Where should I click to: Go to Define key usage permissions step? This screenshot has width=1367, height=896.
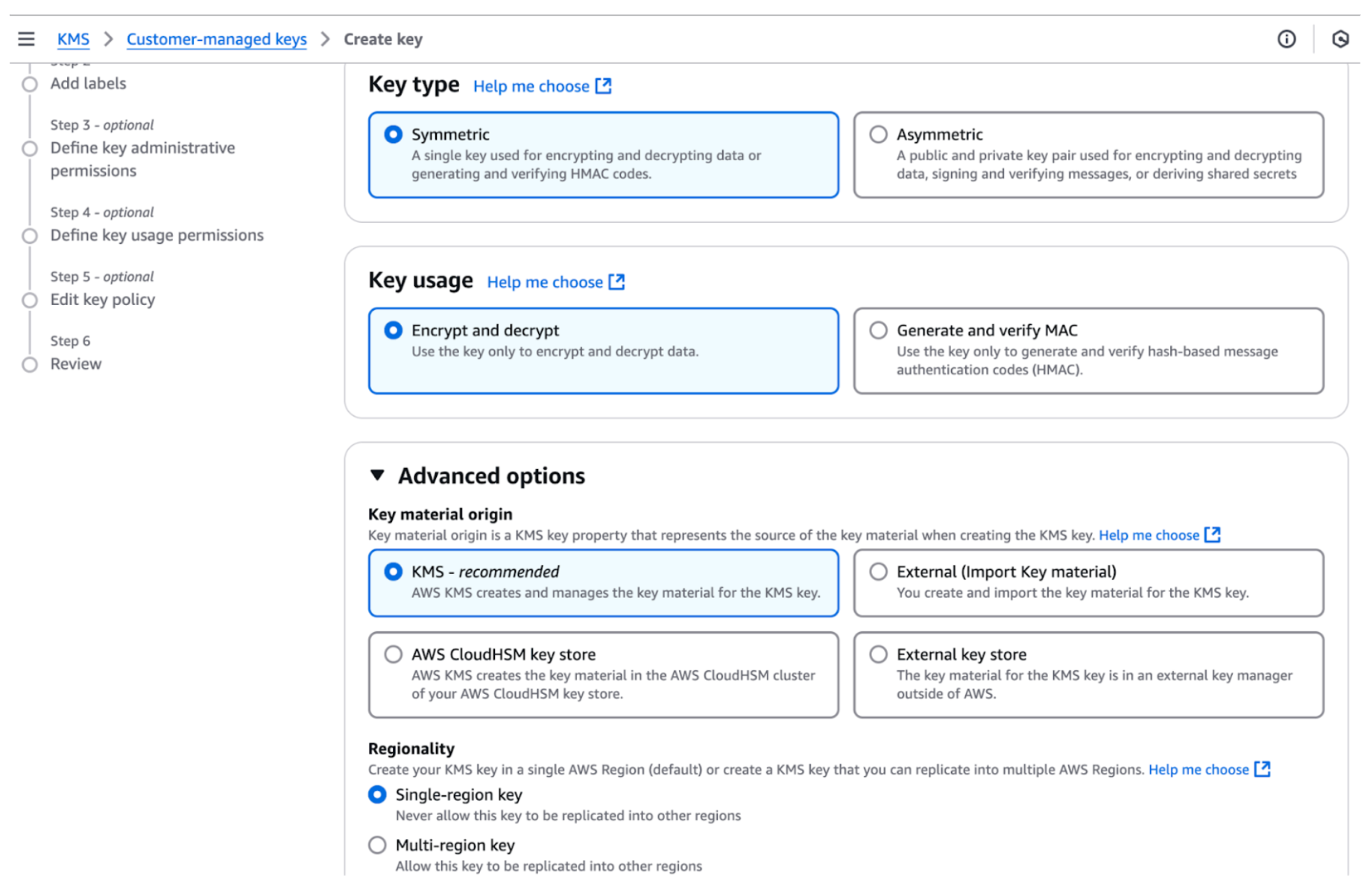click(157, 236)
